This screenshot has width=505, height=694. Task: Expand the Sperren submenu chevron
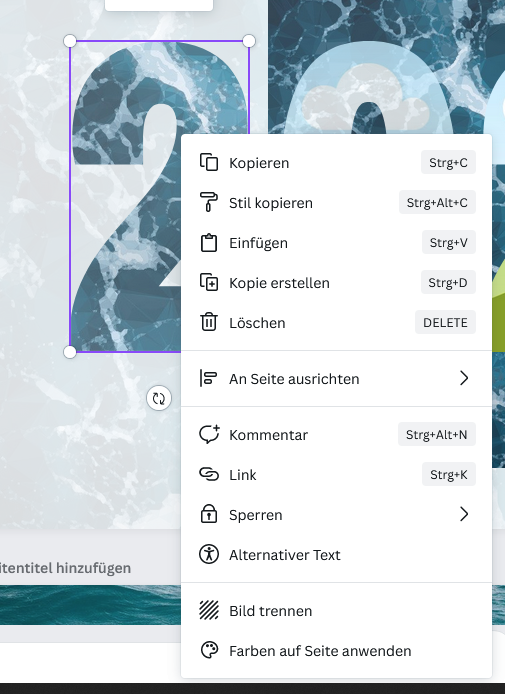pyautogui.click(x=463, y=514)
